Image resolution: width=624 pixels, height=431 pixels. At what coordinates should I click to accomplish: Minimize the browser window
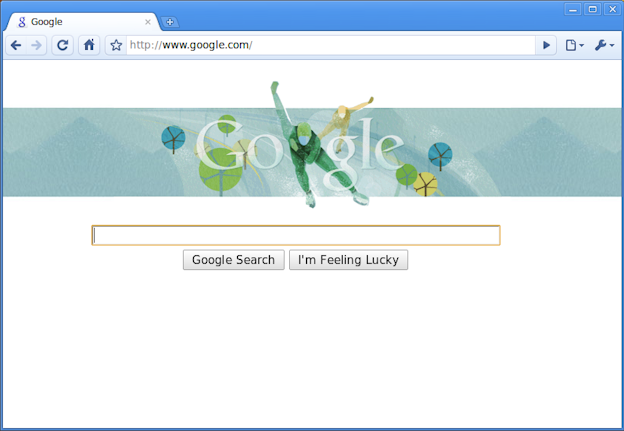click(573, 9)
